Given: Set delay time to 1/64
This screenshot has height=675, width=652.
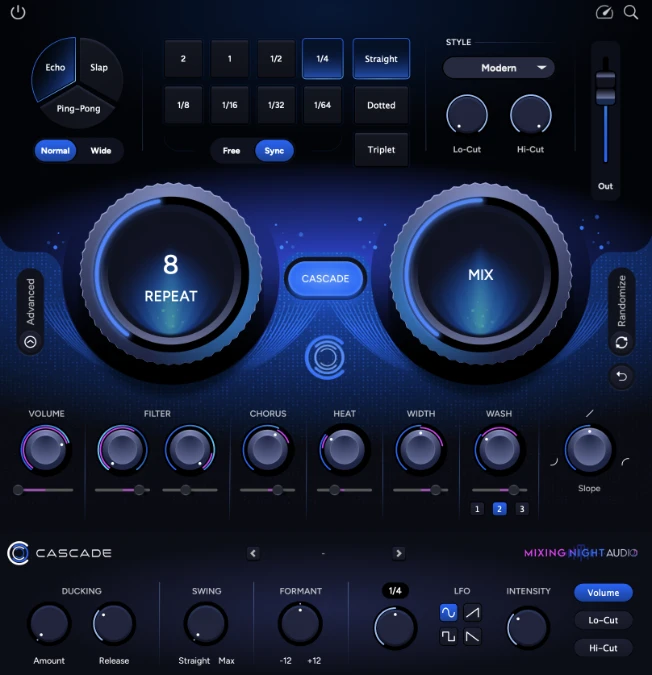Looking at the screenshot, I should 322,105.
